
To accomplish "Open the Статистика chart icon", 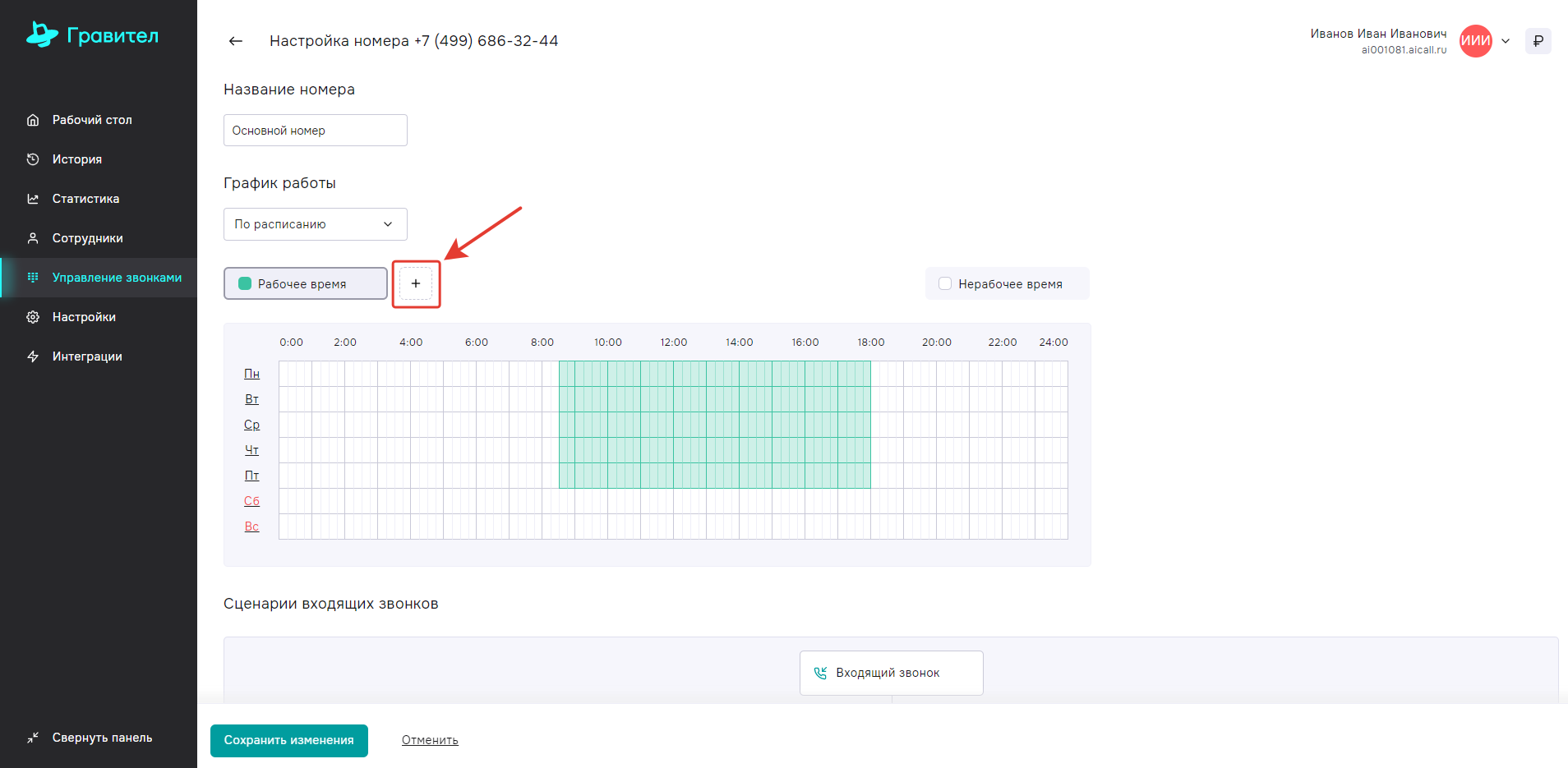I will (x=33, y=199).
